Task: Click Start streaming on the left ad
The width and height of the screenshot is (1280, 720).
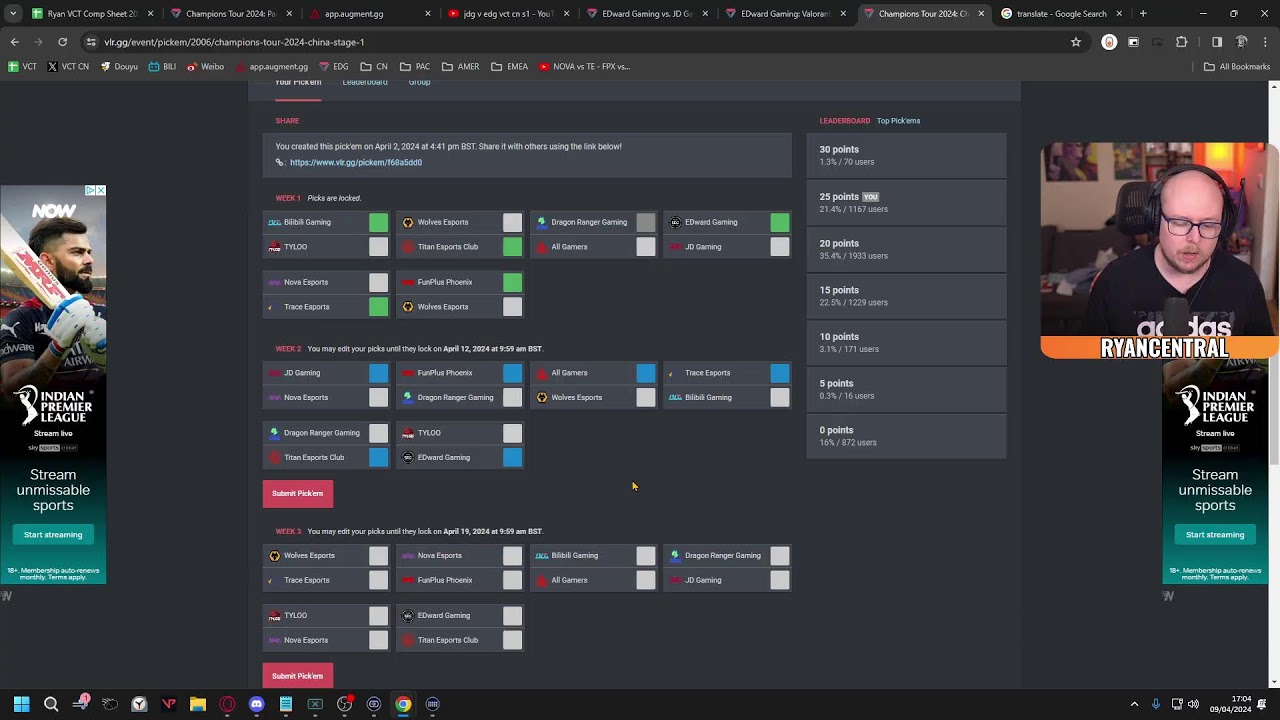Action: [x=53, y=535]
